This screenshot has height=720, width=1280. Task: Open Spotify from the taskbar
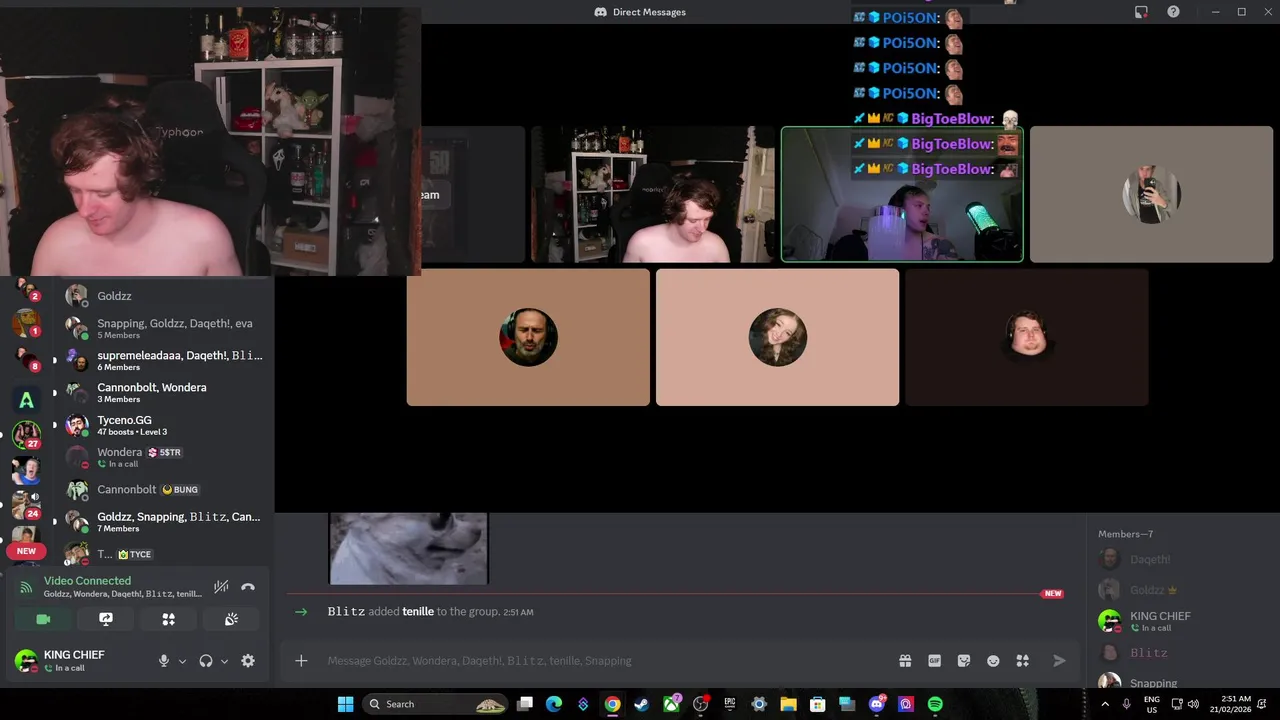tap(935, 704)
